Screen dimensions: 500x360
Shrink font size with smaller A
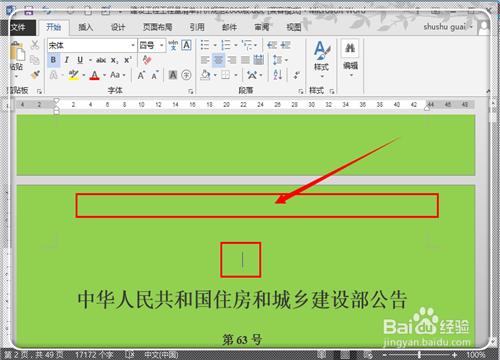(x=155, y=75)
